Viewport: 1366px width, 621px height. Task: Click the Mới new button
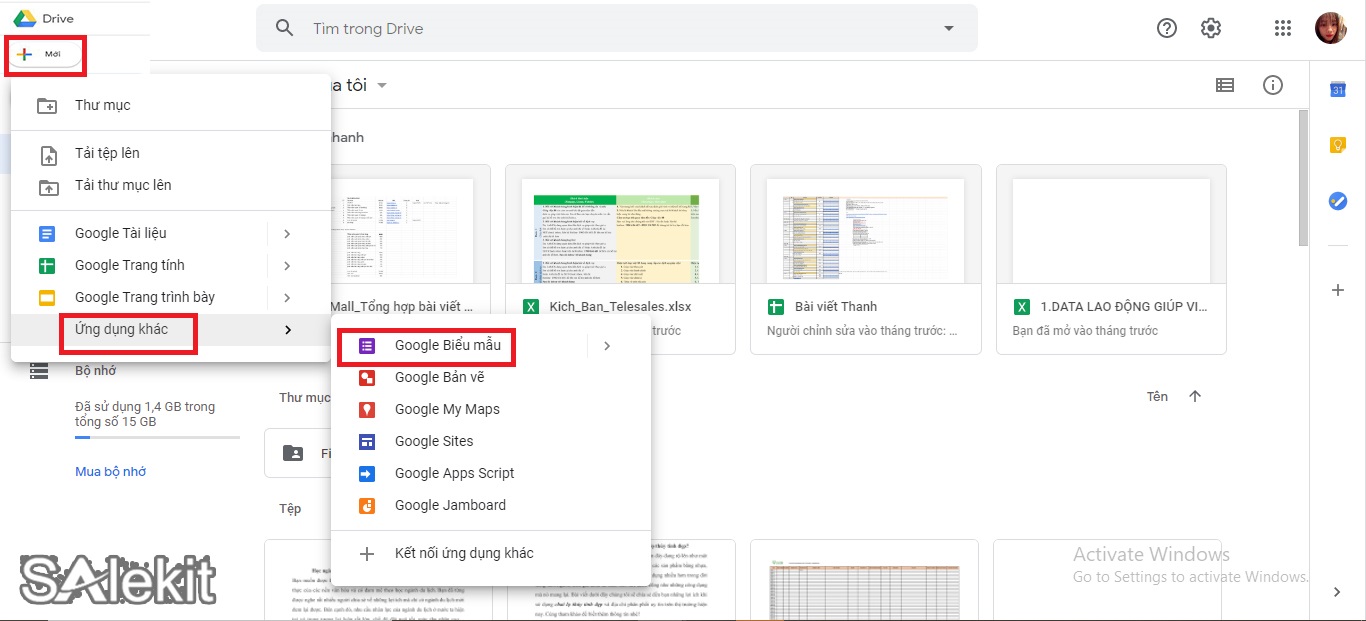[x=45, y=54]
